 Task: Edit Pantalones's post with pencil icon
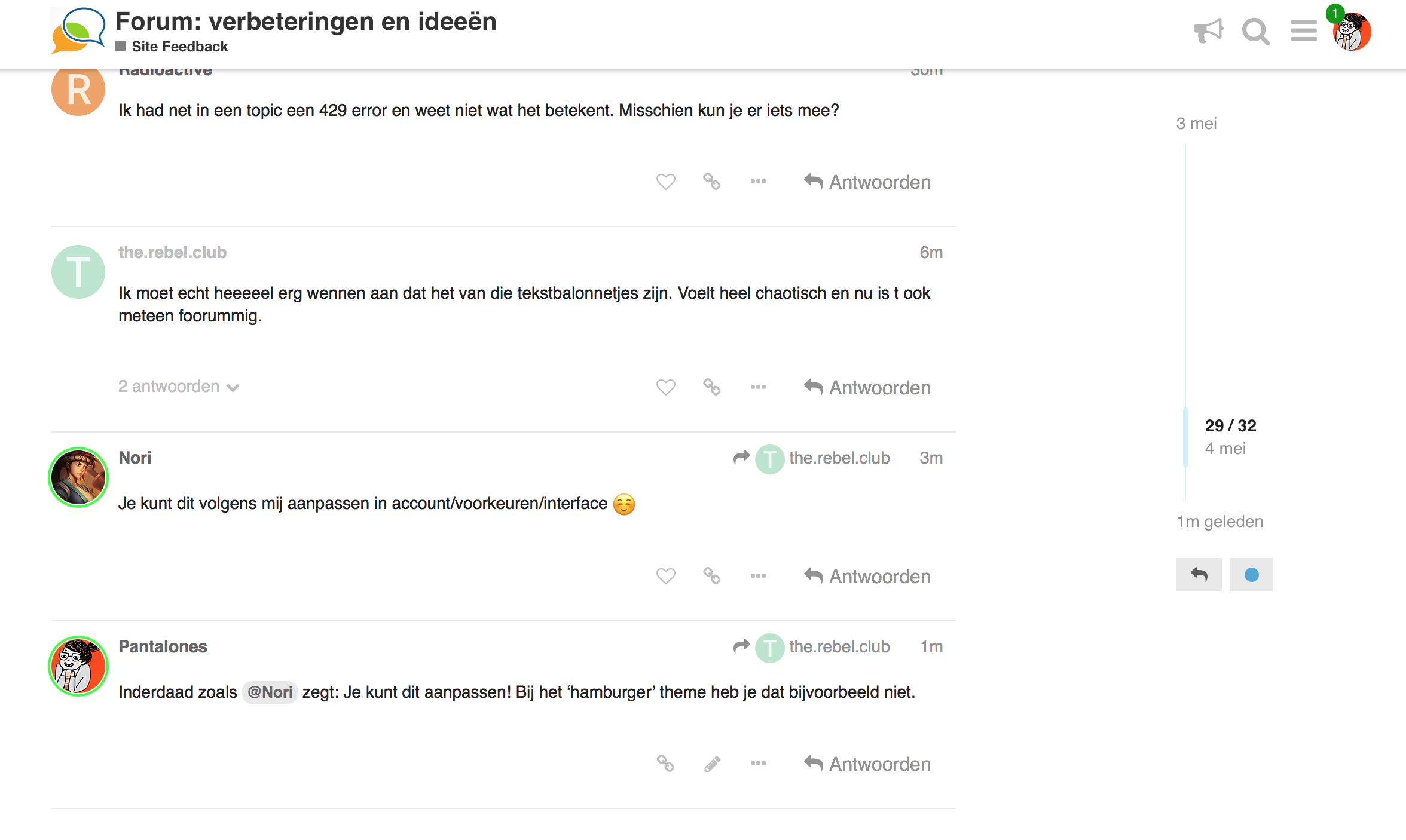711,764
